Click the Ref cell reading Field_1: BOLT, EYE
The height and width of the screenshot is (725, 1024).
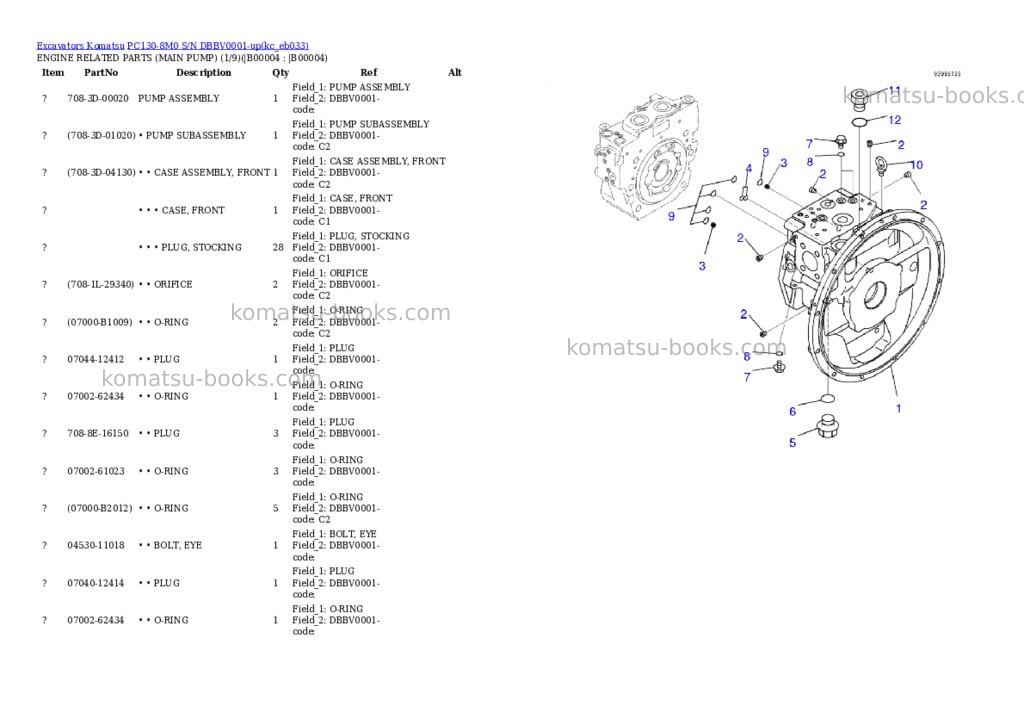[x=336, y=545]
